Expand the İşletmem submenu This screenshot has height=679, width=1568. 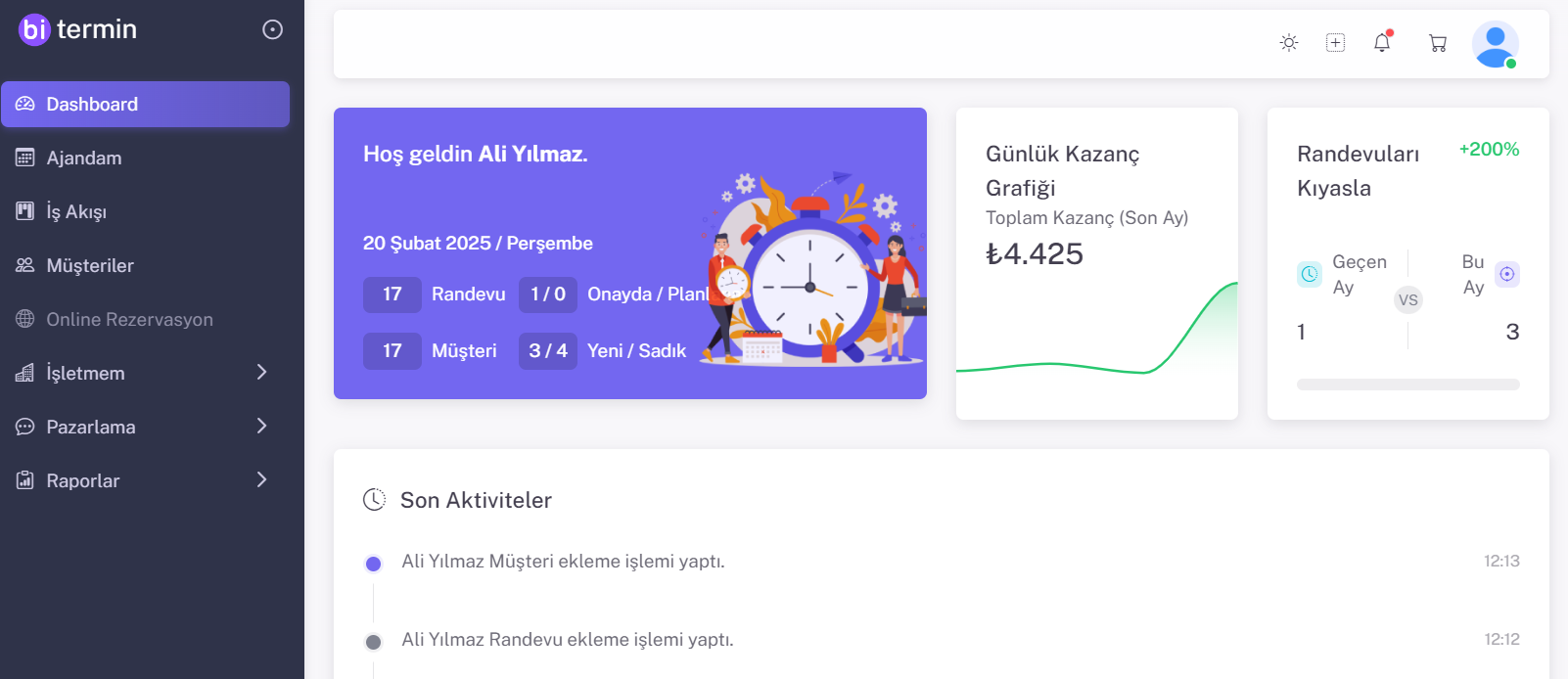(x=145, y=373)
